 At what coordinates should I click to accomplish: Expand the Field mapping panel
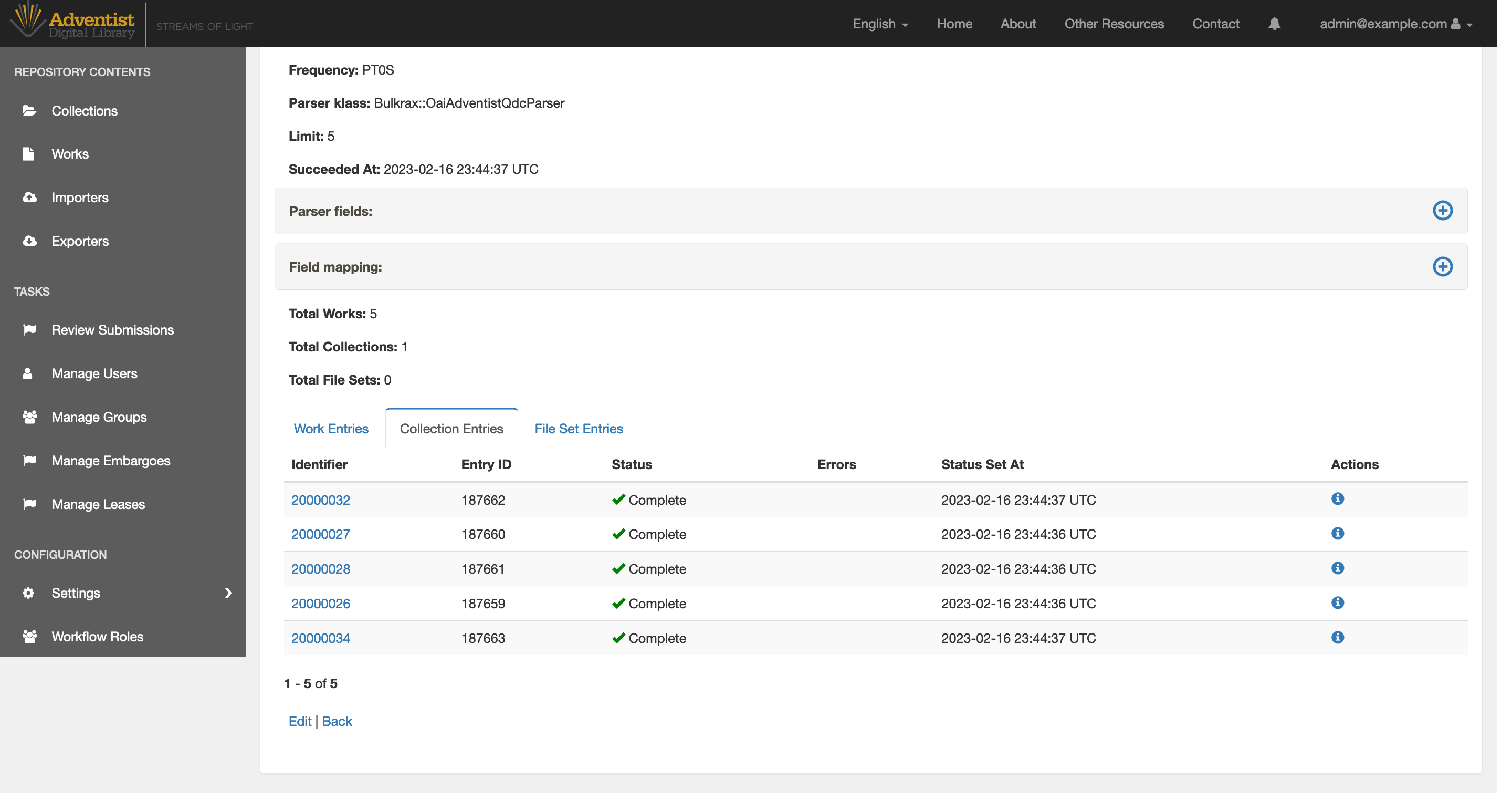click(1442, 267)
